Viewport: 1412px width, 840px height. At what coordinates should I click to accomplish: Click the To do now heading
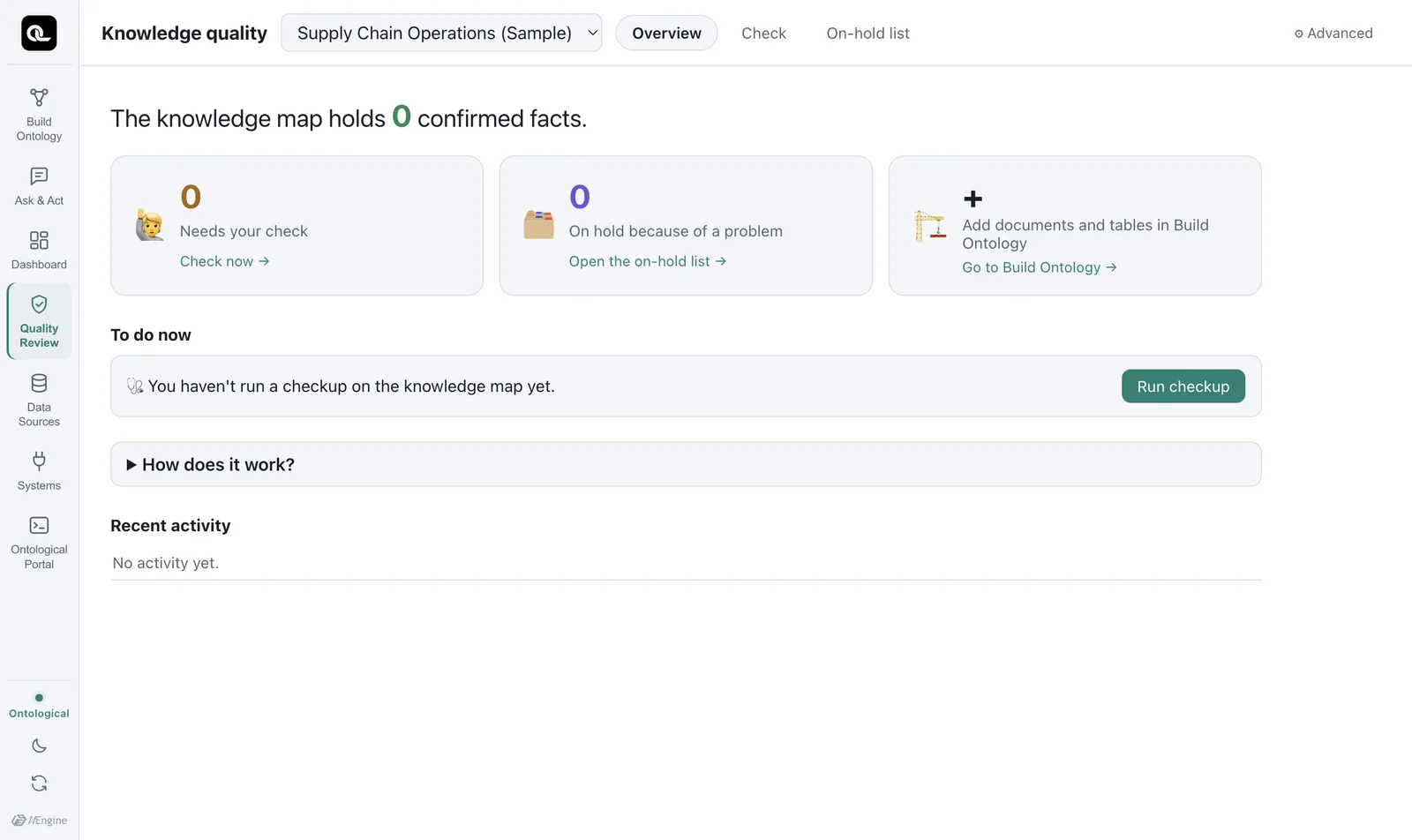point(151,335)
